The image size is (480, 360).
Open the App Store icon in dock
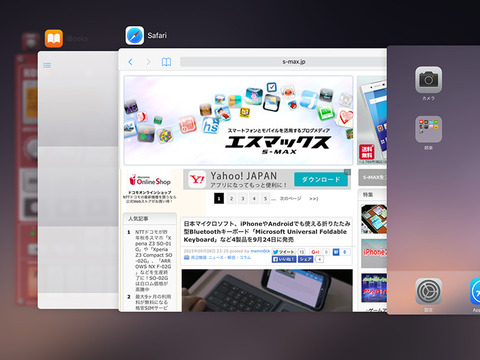pos(475,291)
